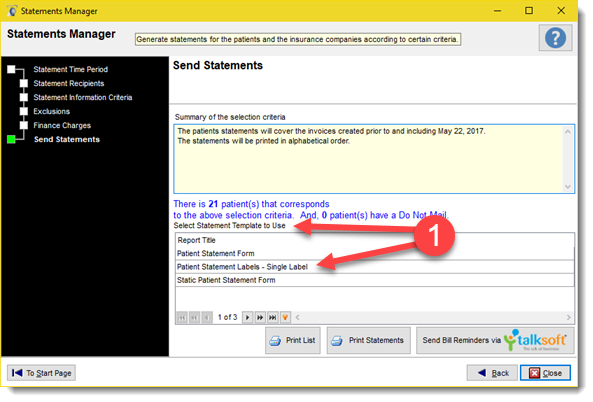Select the Exclusions step box

pyautogui.click(x=23, y=111)
